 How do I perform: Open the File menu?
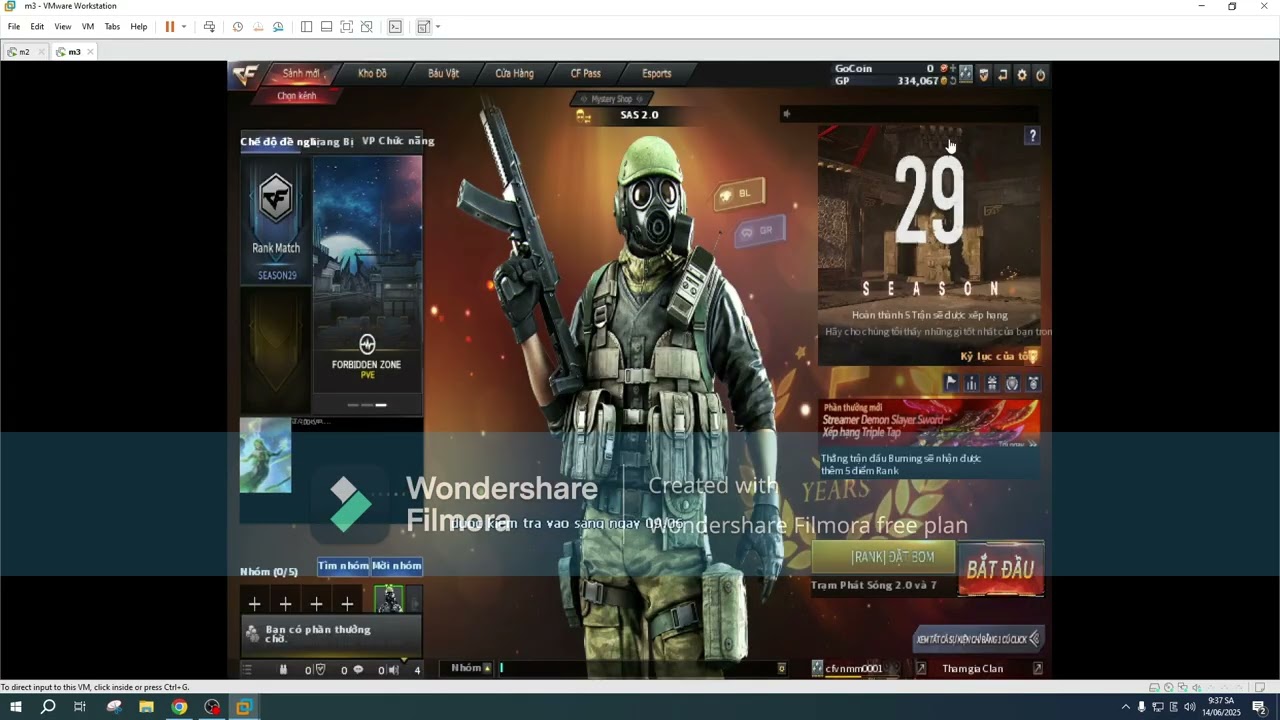(14, 27)
